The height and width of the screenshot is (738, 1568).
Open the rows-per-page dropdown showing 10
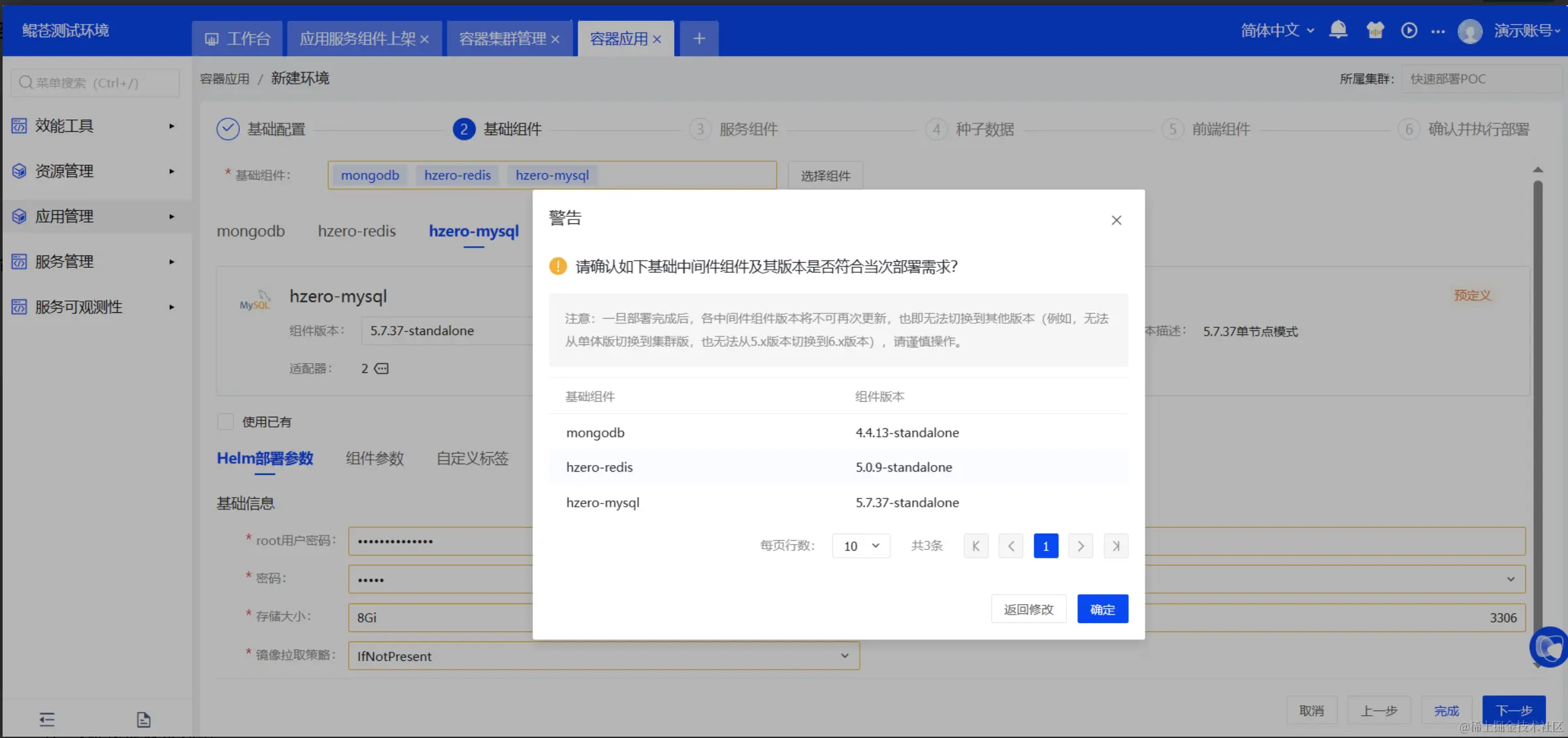click(860, 546)
